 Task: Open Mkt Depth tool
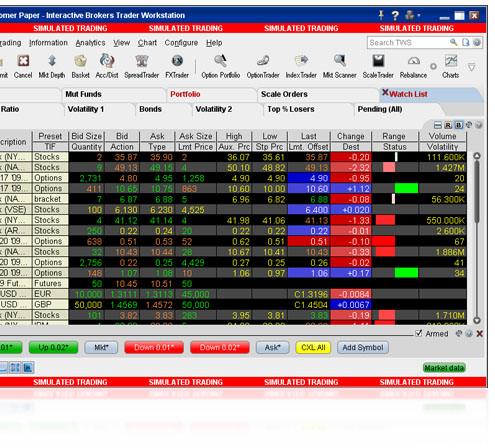coord(52,66)
